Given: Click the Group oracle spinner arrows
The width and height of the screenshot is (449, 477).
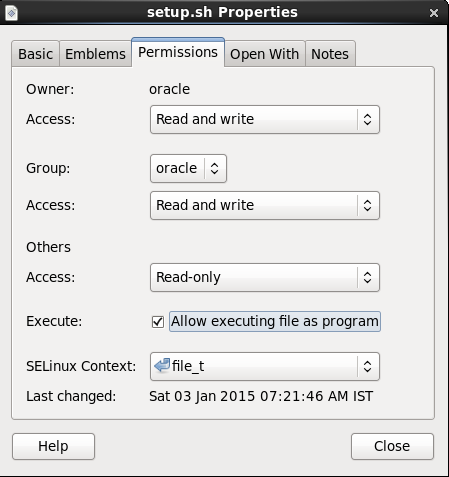Looking at the screenshot, I should click(x=214, y=168).
